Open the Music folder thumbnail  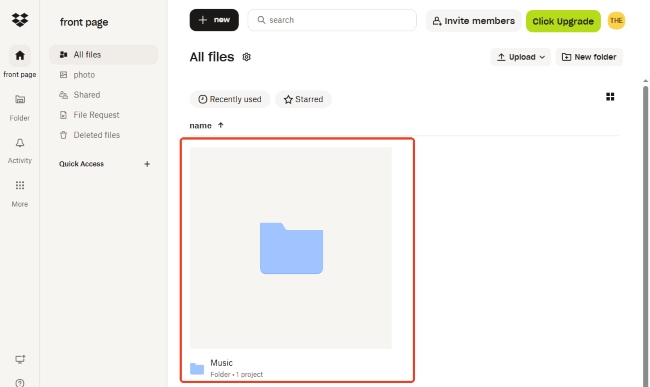pyautogui.click(x=291, y=248)
